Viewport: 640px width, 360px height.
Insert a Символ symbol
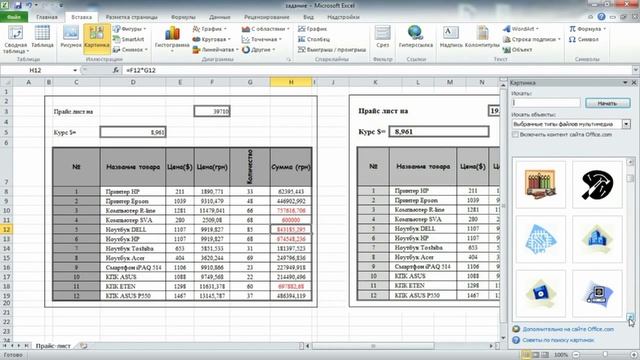tap(584, 39)
